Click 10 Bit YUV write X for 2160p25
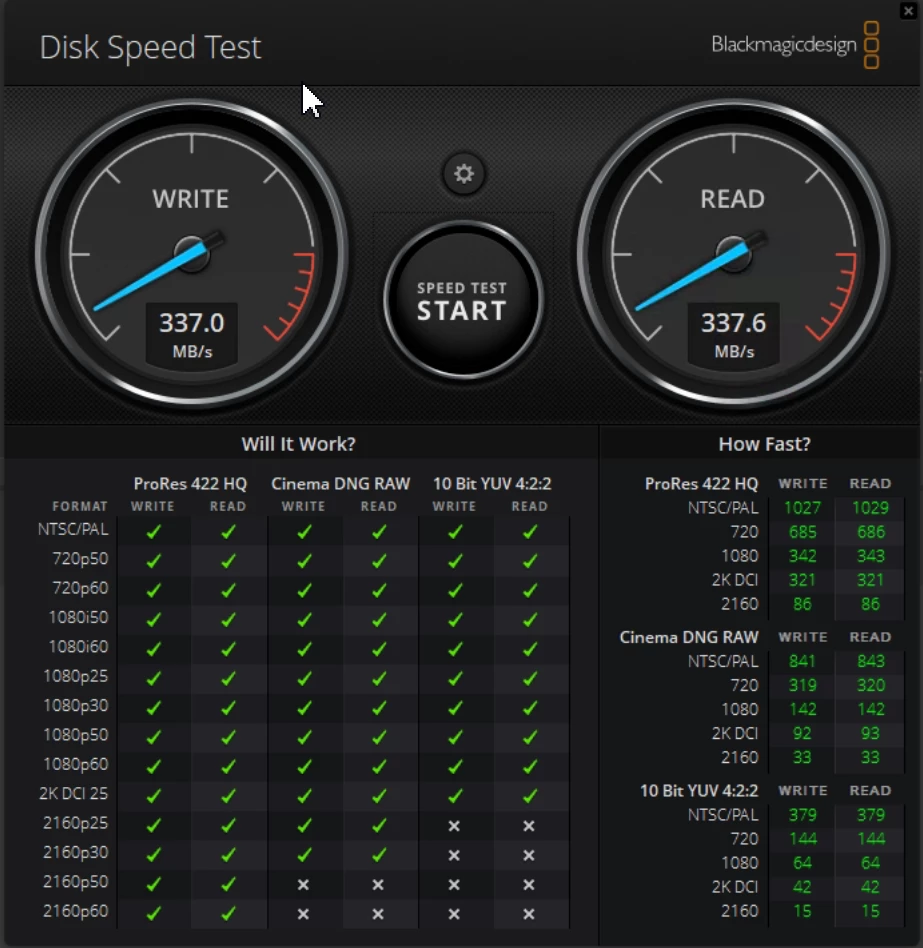This screenshot has height=948, width=923. [454, 825]
